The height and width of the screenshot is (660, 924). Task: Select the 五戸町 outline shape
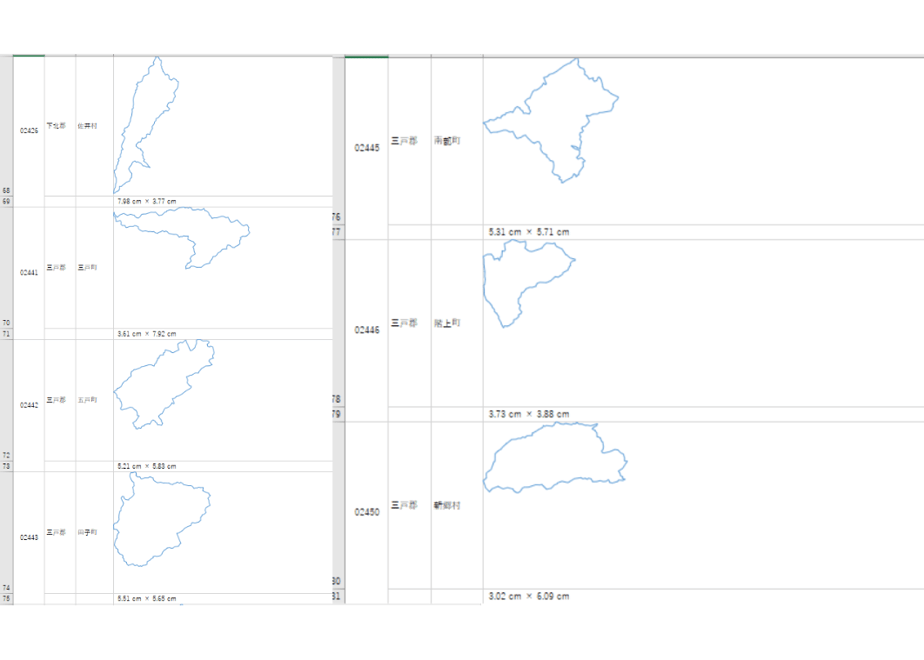tap(164, 384)
